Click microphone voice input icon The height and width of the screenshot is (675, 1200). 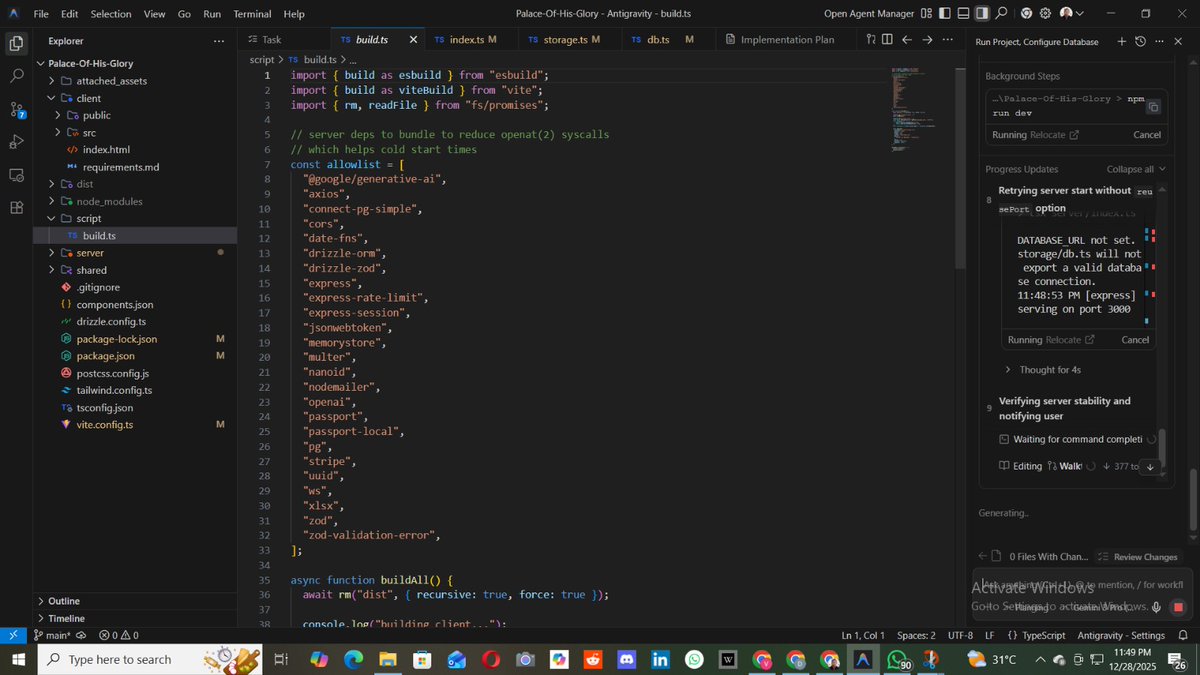coord(1156,607)
